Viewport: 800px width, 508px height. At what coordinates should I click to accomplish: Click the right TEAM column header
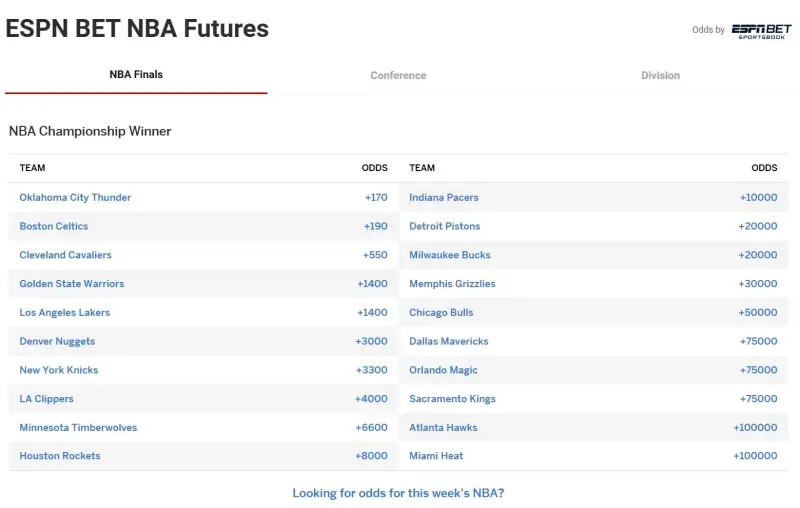click(x=422, y=168)
